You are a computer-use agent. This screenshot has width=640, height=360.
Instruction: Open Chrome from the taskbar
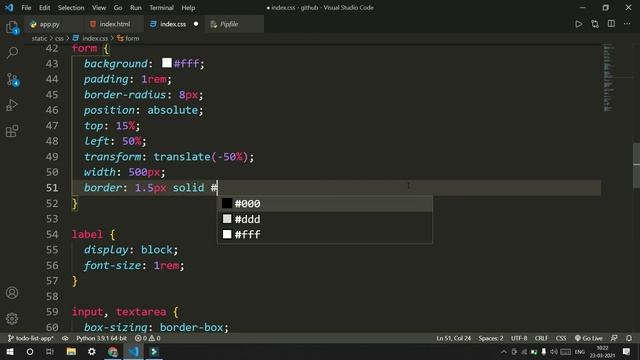pyautogui.click(x=113, y=351)
